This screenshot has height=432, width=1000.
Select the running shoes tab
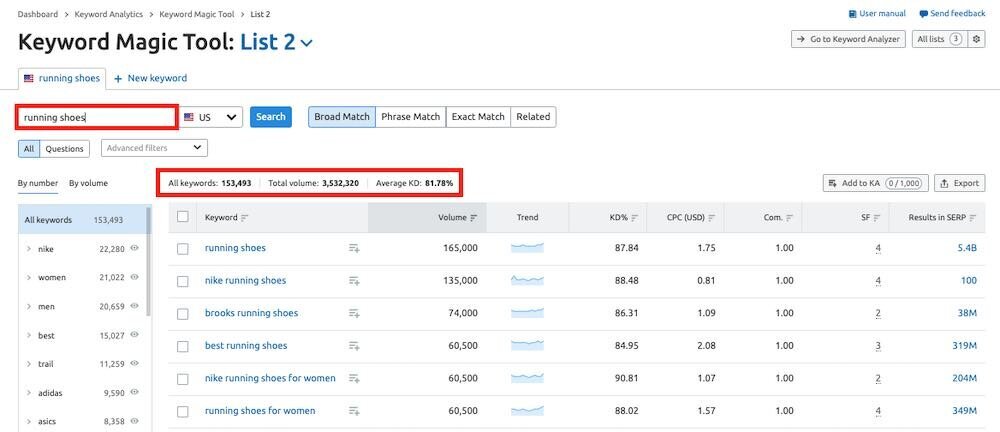[x=62, y=78]
